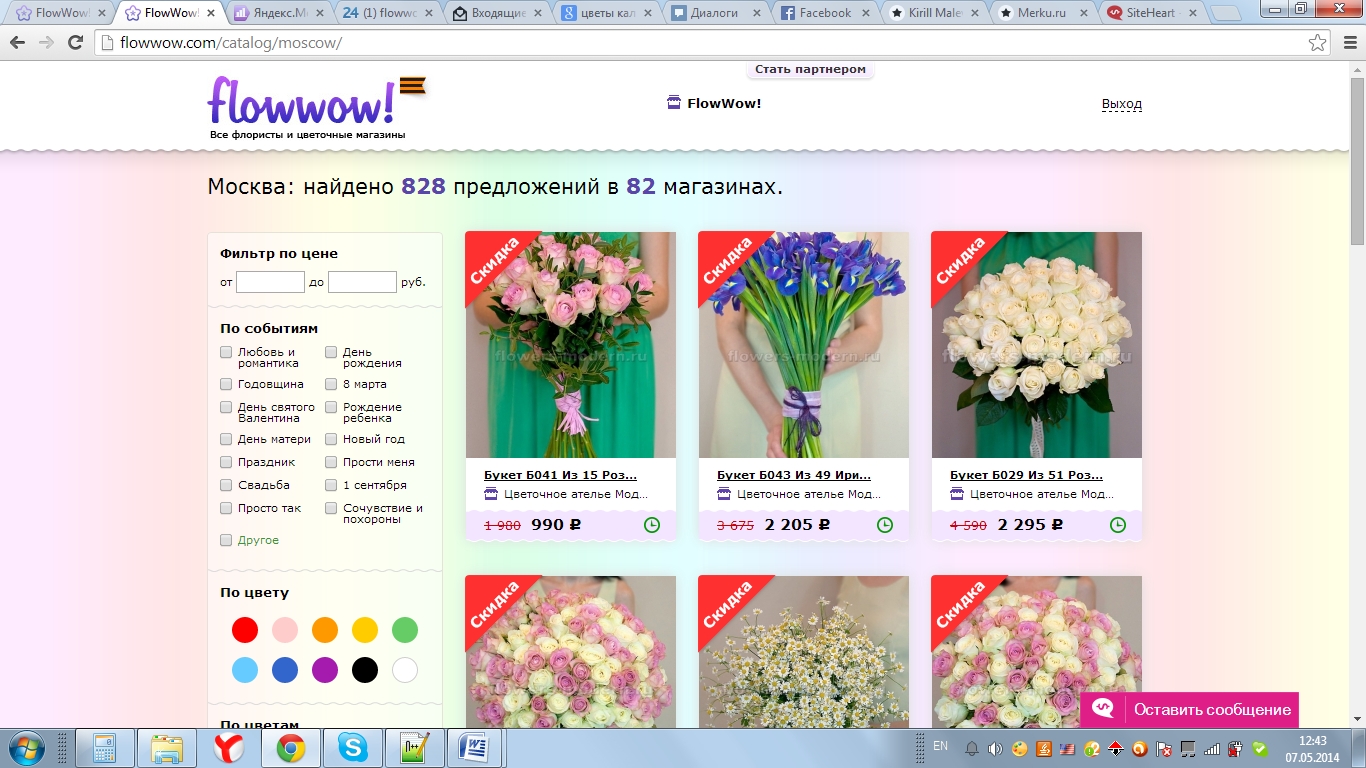
Task: Reload the page with the refresh button
Action: click(x=75, y=43)
